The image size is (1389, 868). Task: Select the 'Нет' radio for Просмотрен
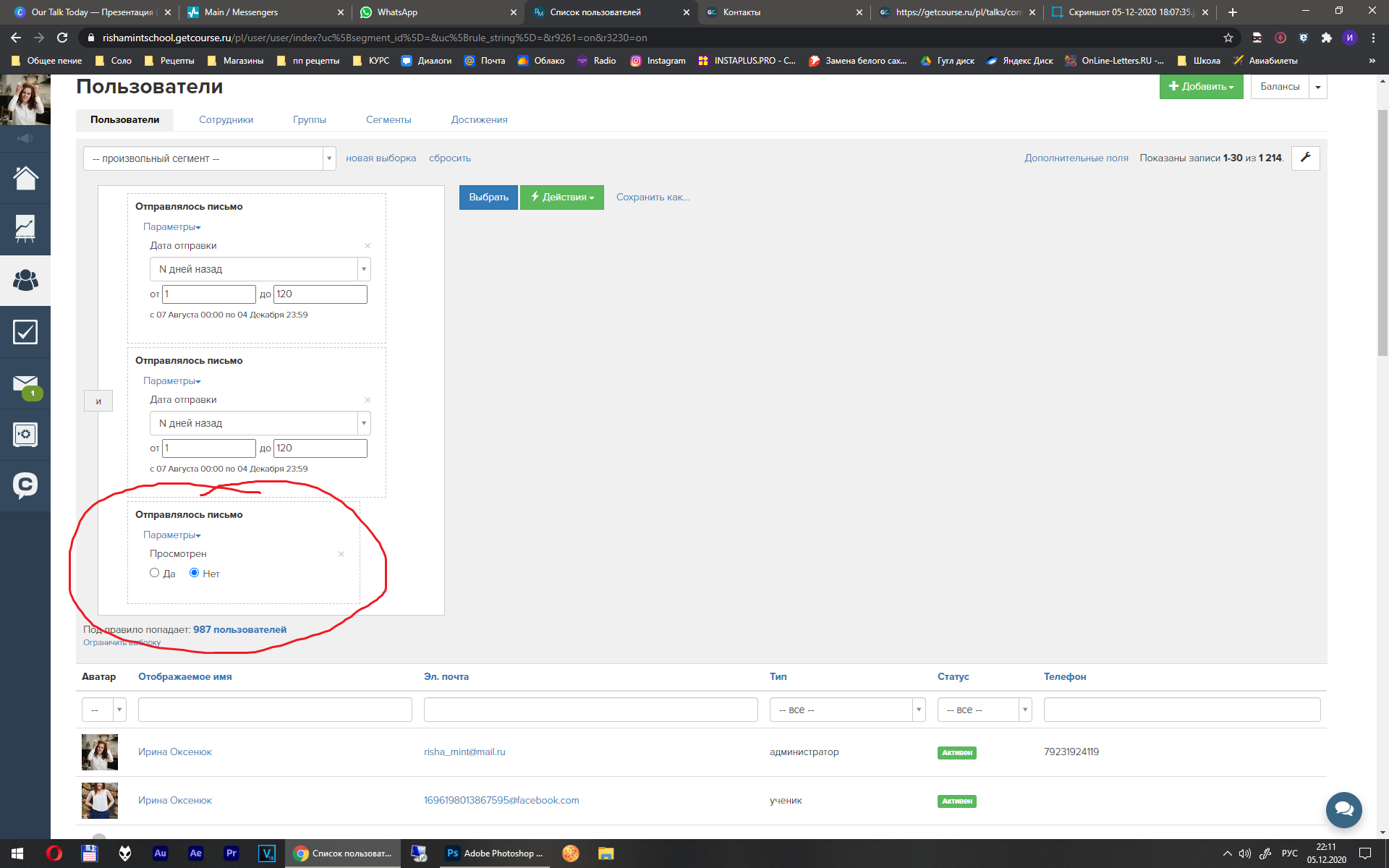[194, 573]
